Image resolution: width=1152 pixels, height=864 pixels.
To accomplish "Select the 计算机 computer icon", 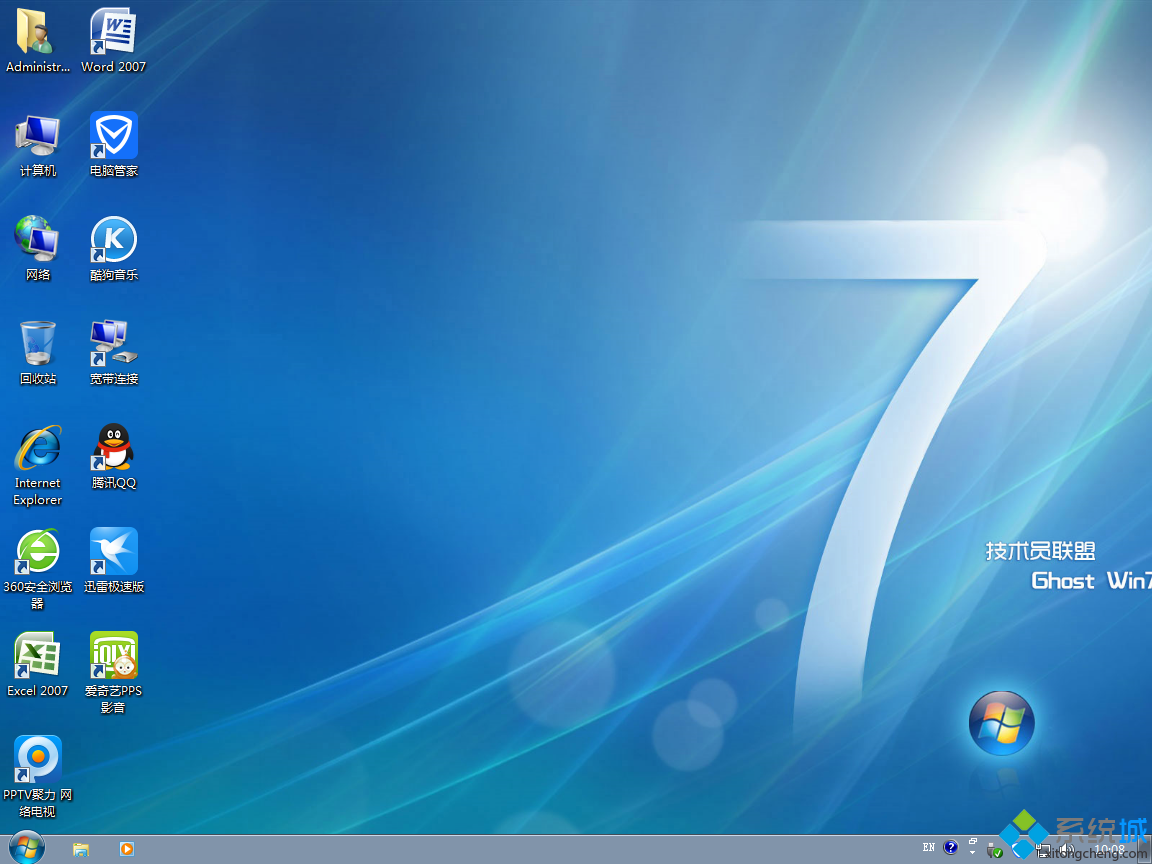I will (x=38, y=136).
